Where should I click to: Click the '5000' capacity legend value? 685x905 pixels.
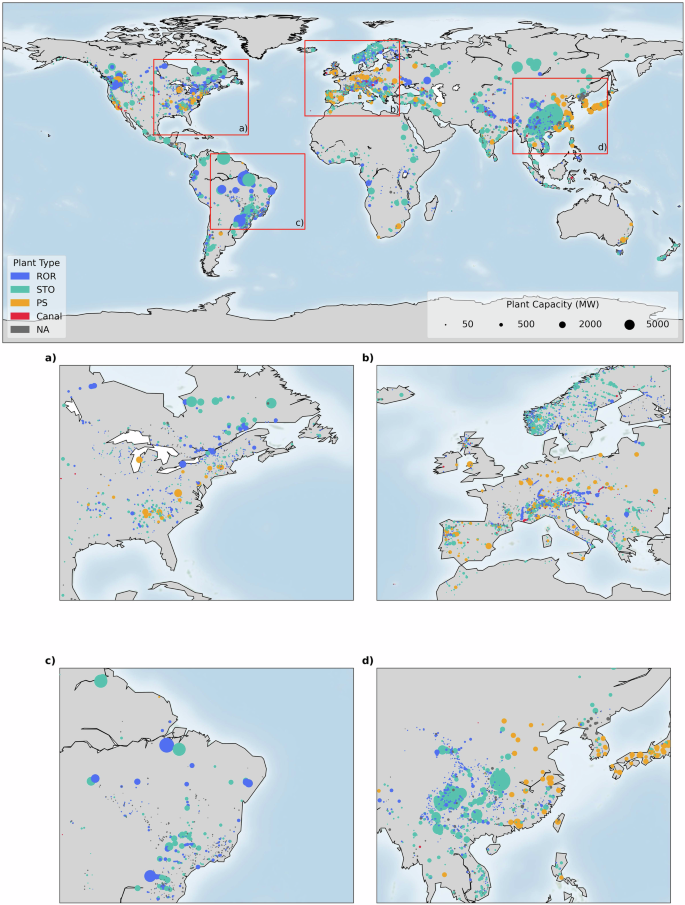tap(658, 324)
